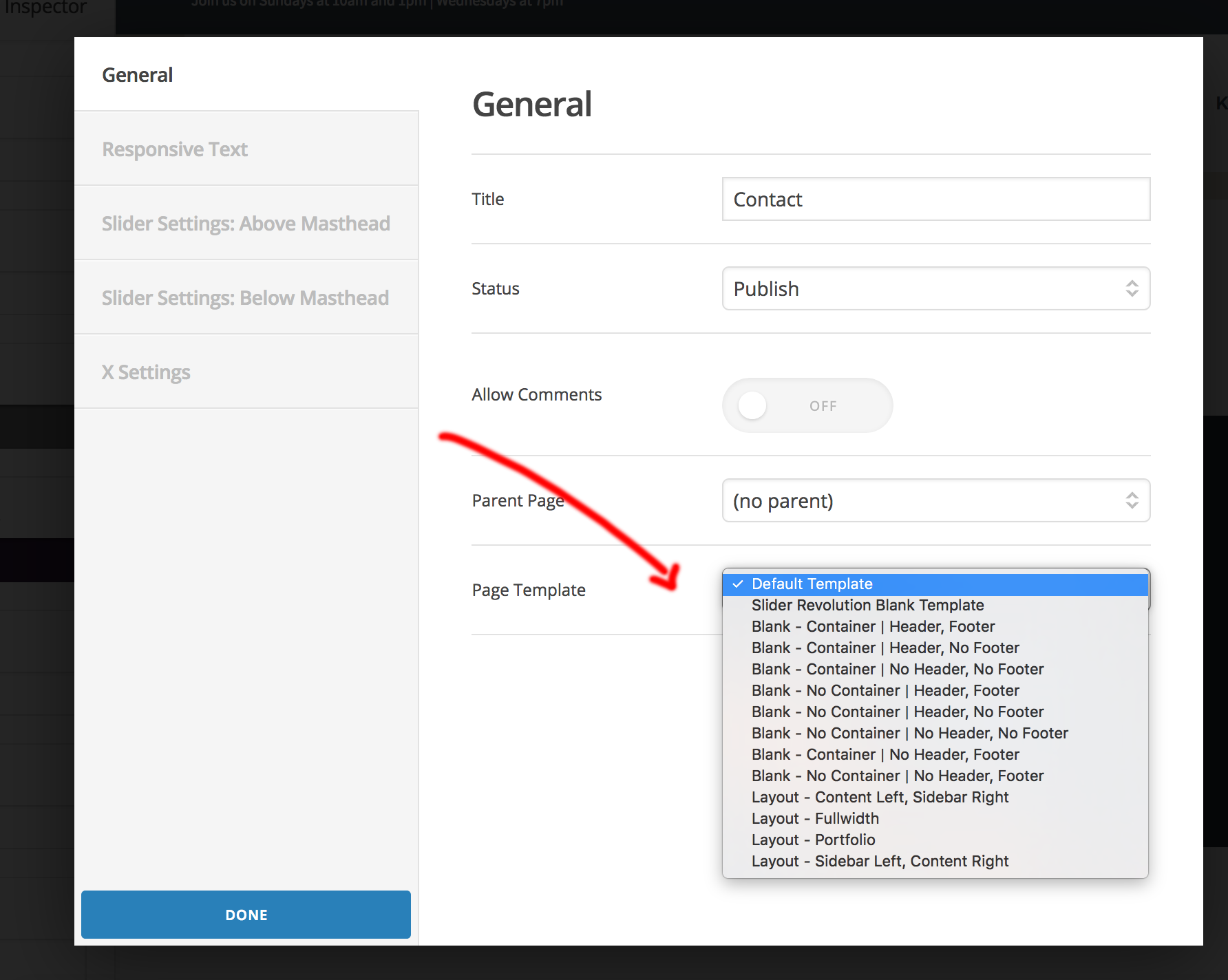Click the Inspector tab at top left
Viewport: 1228px width, 980px height.
[45, 8]
